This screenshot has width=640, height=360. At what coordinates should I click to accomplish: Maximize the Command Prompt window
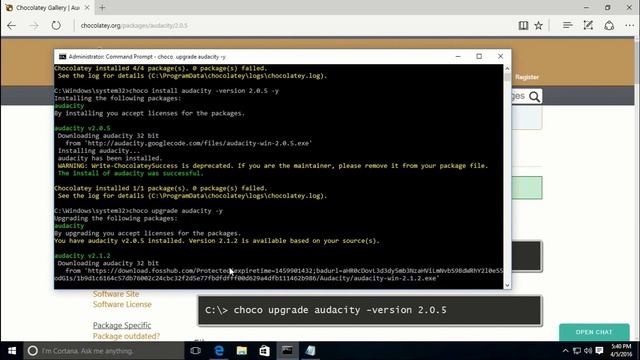click(x=479, y=56)
